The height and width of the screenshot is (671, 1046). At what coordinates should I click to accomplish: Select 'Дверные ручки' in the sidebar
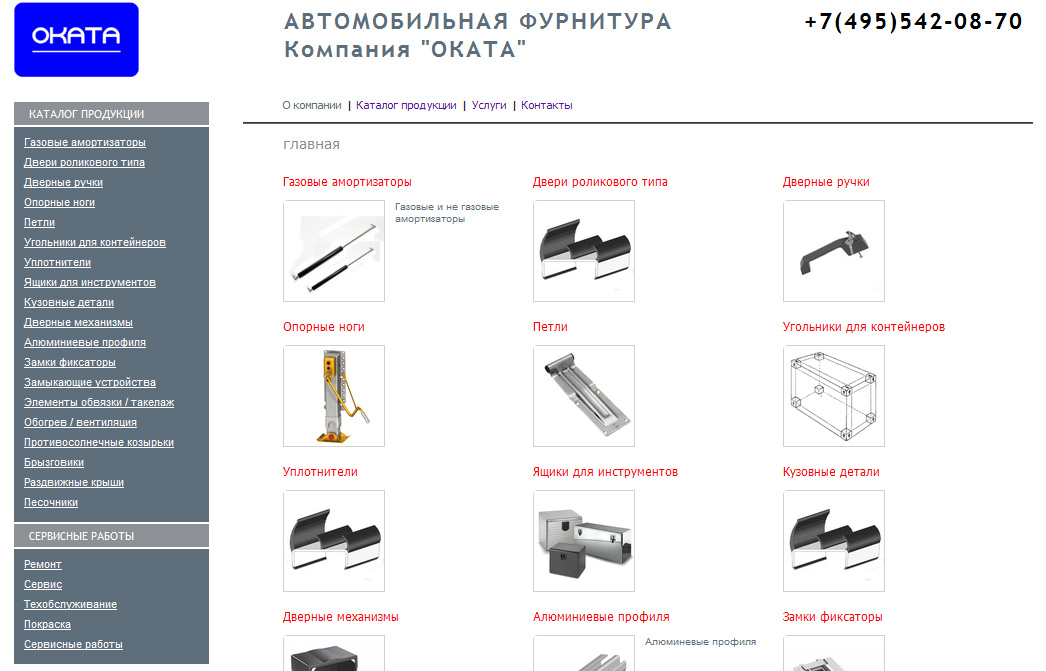[x=63, y=182]
